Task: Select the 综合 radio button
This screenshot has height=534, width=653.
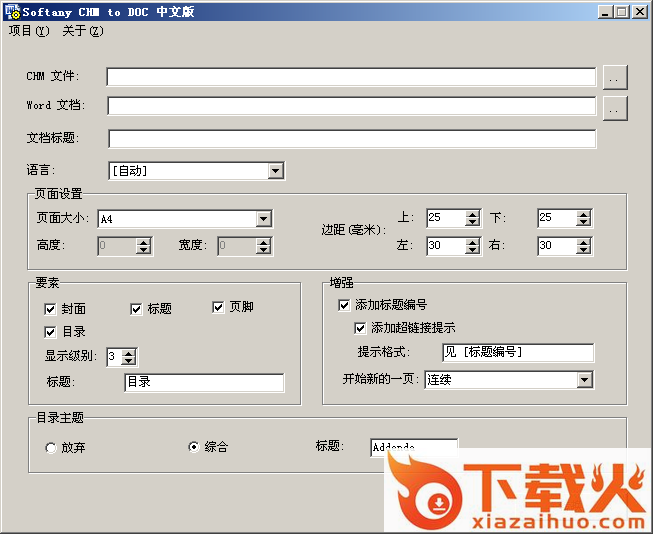Action: (194, 447)
